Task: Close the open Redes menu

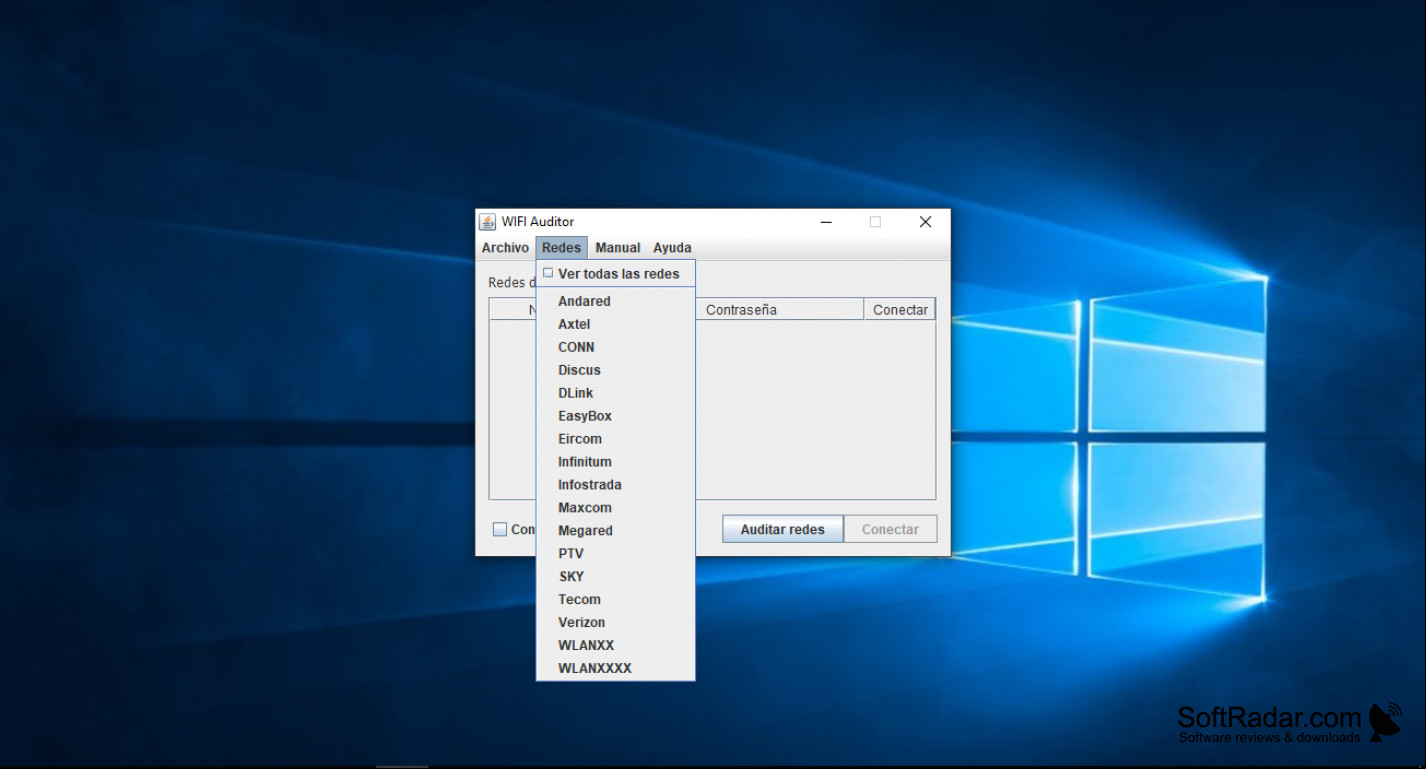Action: point(561,248)
